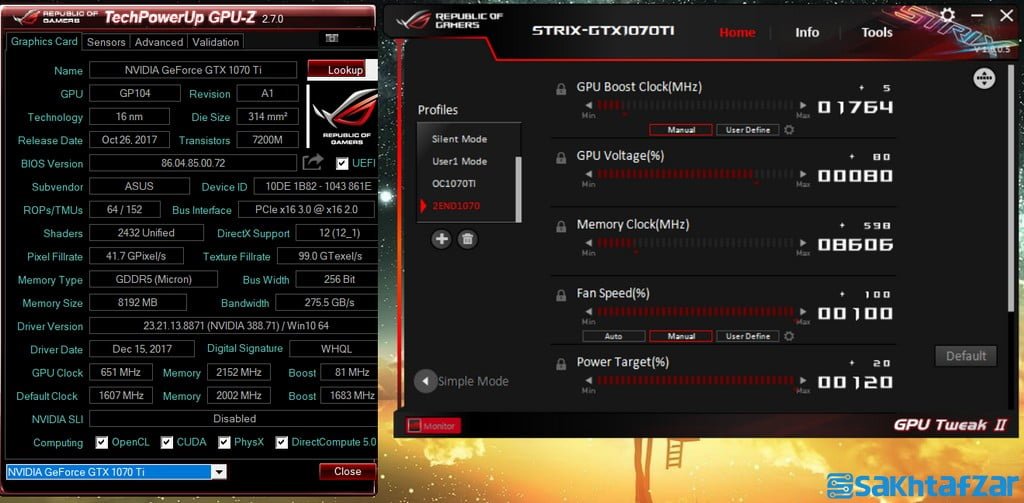
Task: Collapse to Simple Mode with arrow
Action: click(426, 380)
